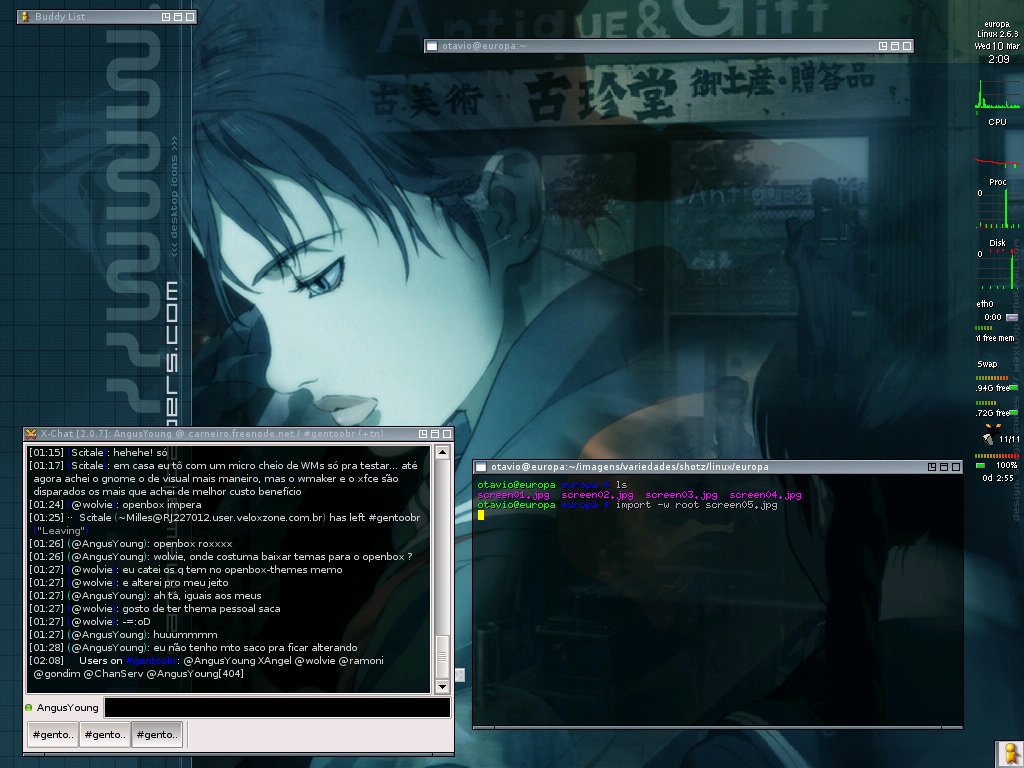Click the otavio@europa:~ terminal title bar icon
The height and width of the screenshot is (768, 1024).
(432, 46)
